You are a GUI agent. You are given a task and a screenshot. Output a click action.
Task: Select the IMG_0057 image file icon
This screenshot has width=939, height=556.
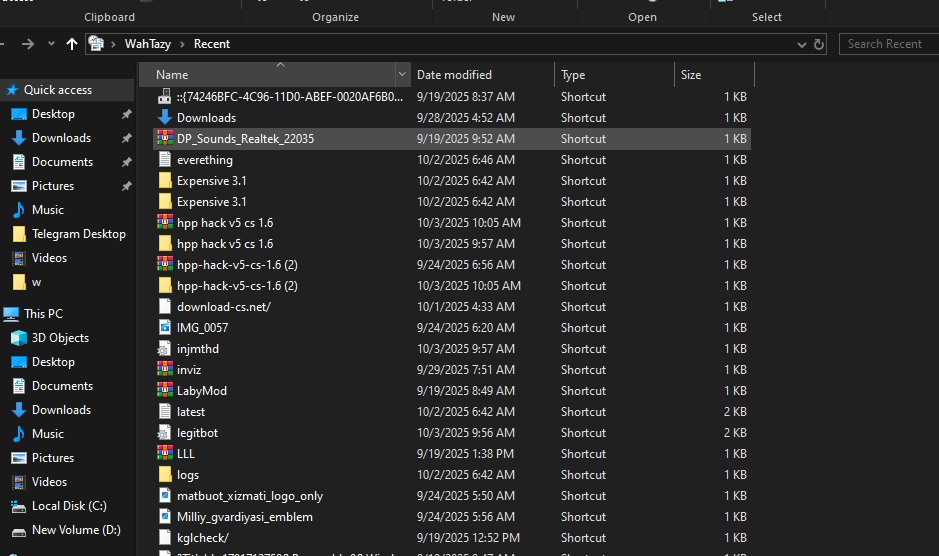tap(165, 328)
